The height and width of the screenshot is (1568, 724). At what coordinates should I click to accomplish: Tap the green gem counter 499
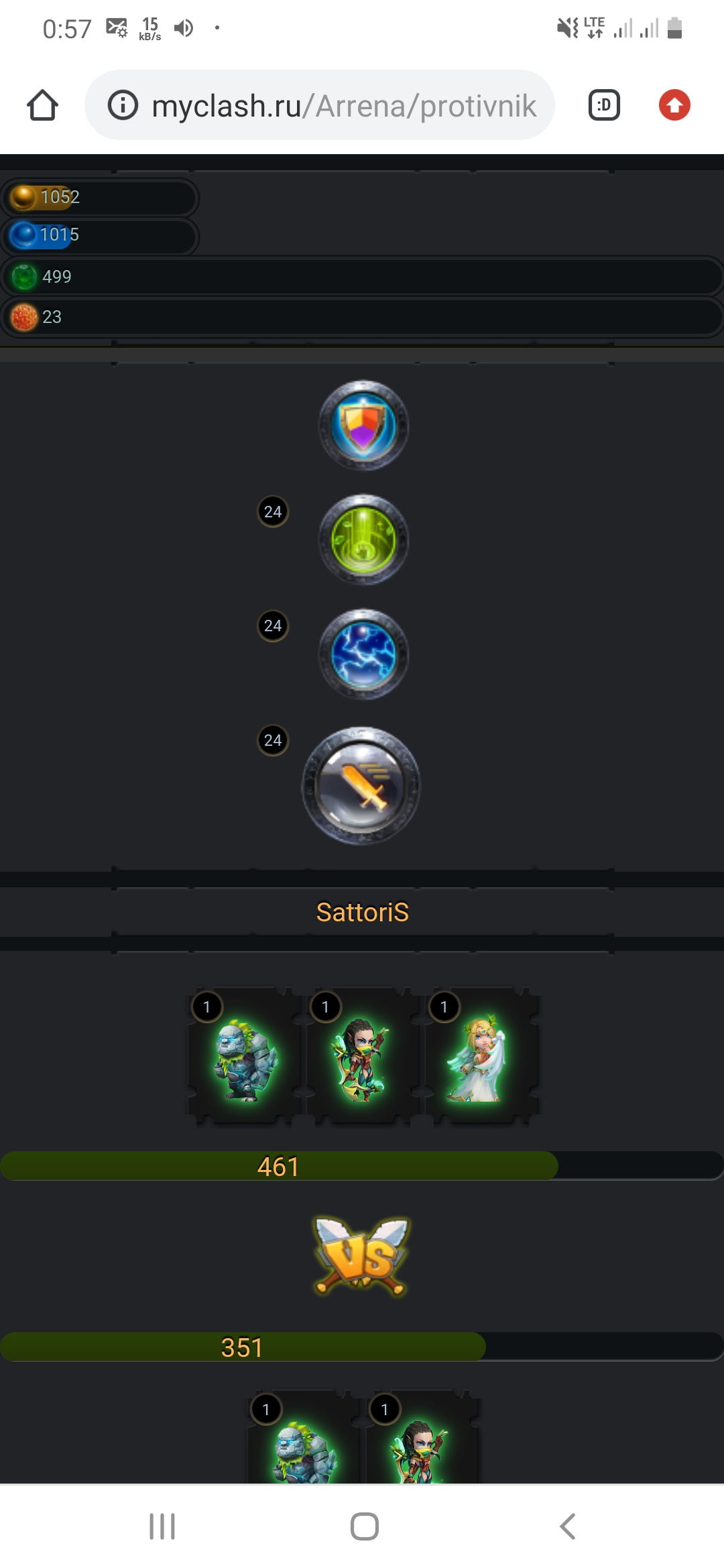pyautogui.click(x=362, y=276)
